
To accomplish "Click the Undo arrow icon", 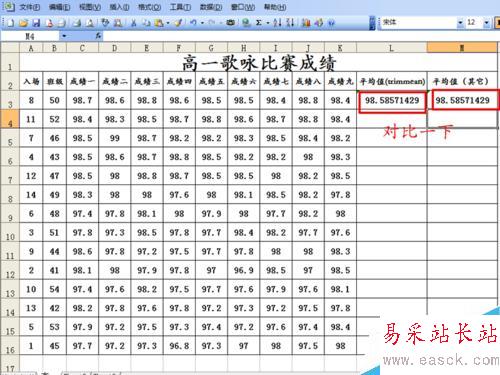I will click(193, 23).
